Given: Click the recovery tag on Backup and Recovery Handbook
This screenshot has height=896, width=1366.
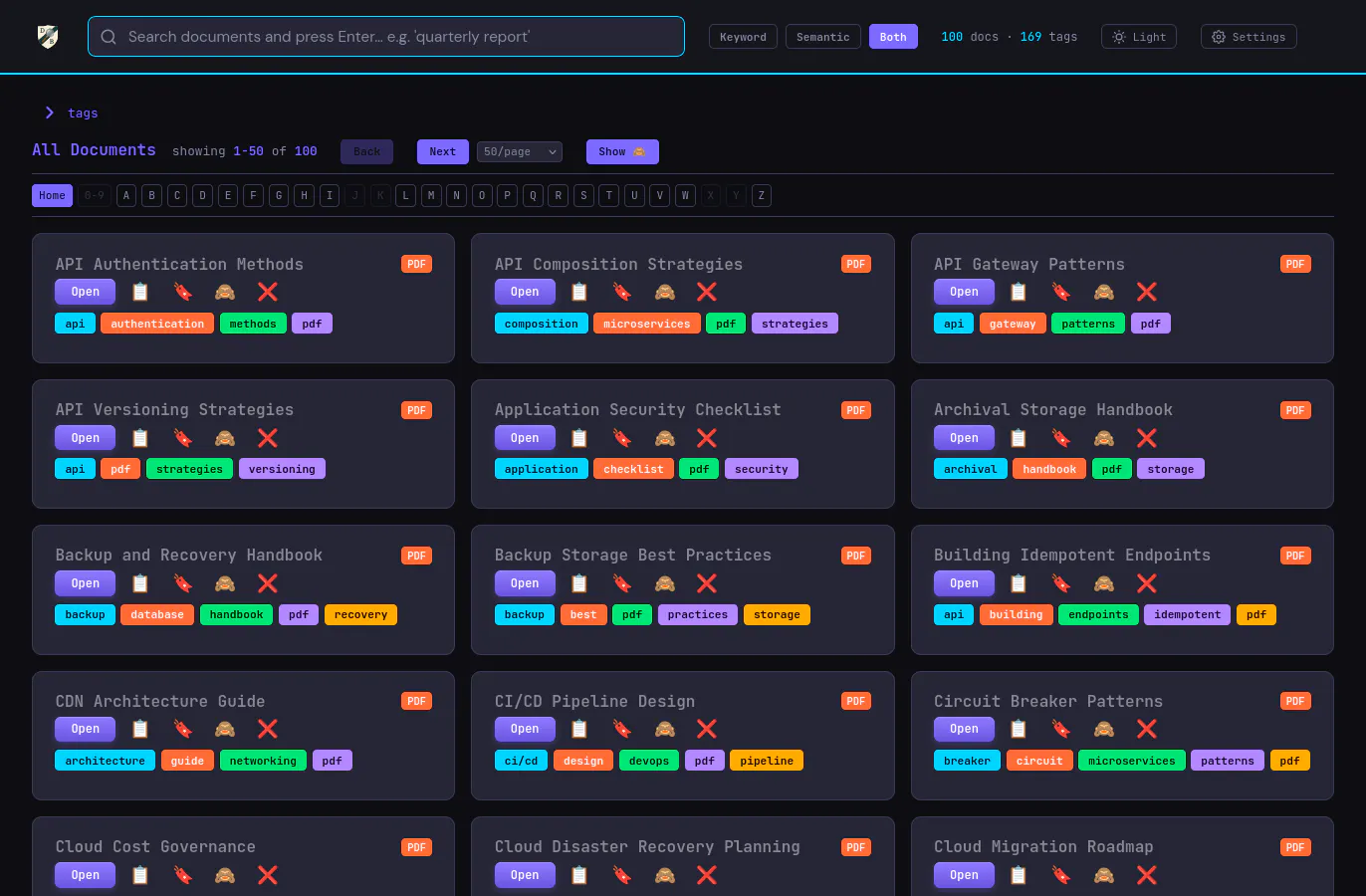Looking at the screenshot, I should tap(360, 614).
